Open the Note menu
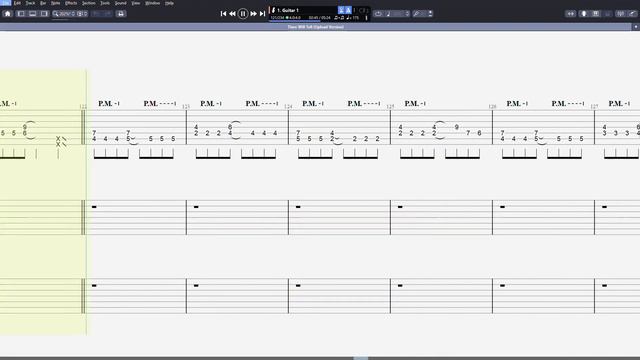640x360 pixels. click(x=56, y=3)
